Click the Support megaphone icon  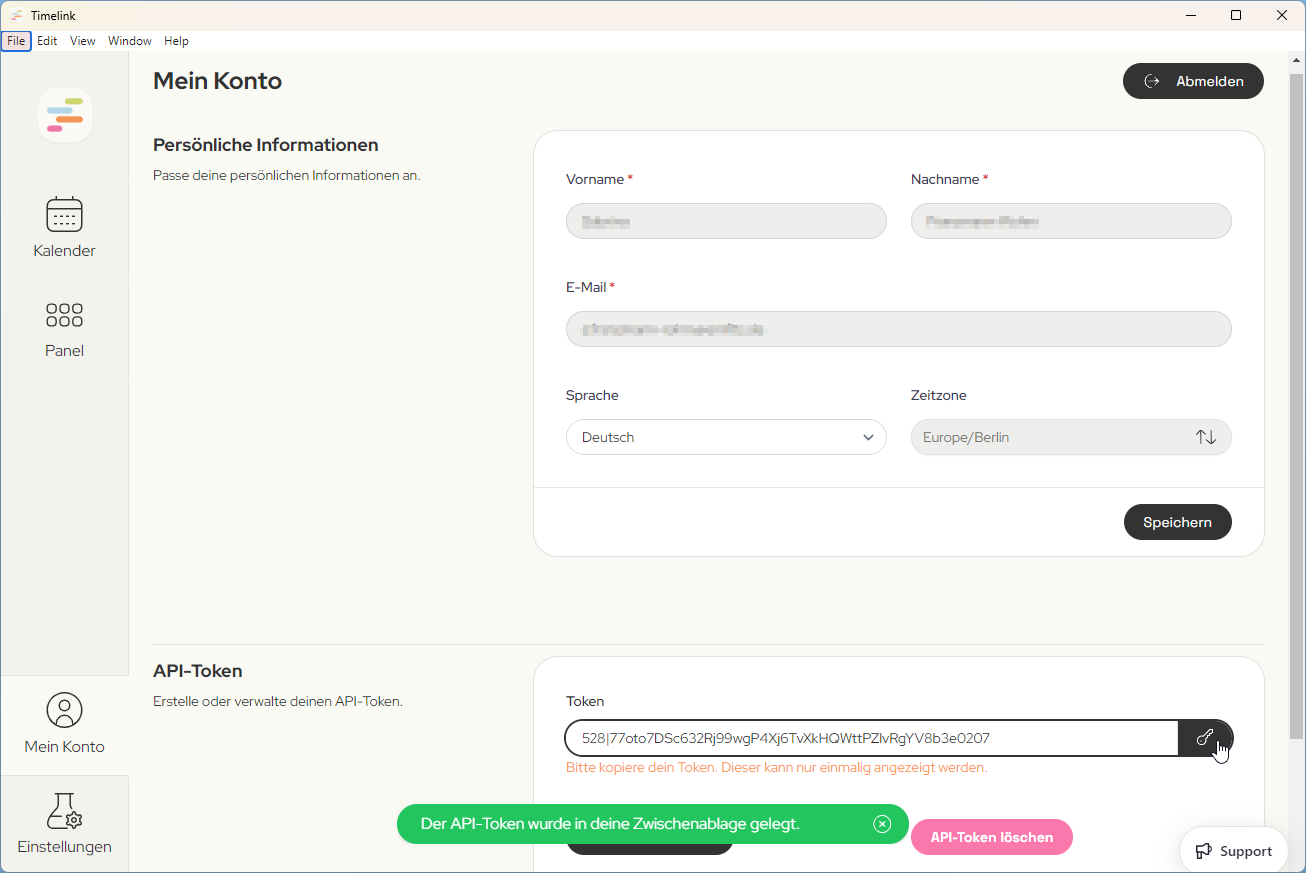tap(1204, 851)
